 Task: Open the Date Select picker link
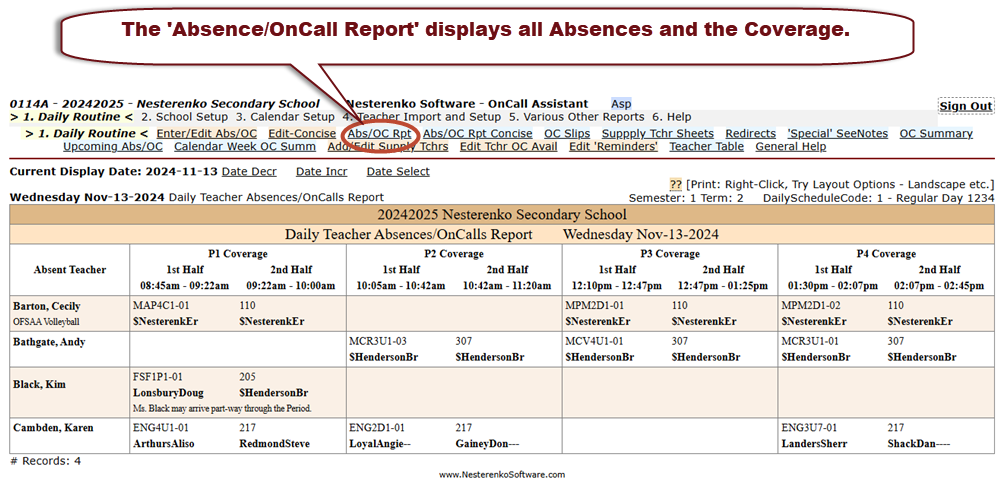[398, 172]
